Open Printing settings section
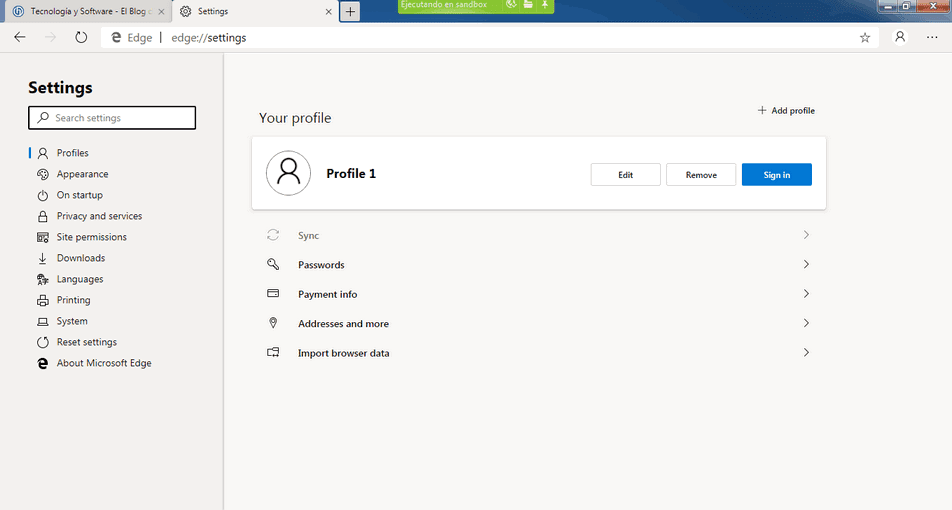This screenshot has width=952, height=510. pyautogui.click(x=73, y=300)
